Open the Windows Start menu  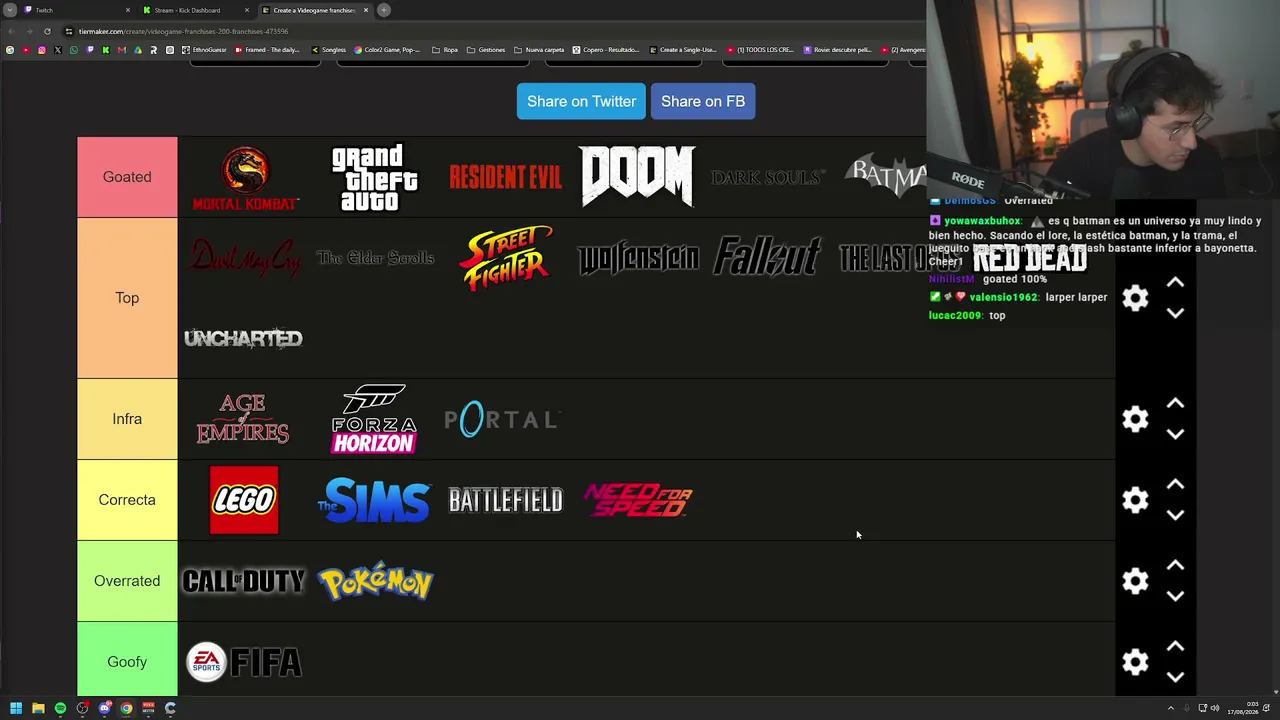tap(16, 708)
